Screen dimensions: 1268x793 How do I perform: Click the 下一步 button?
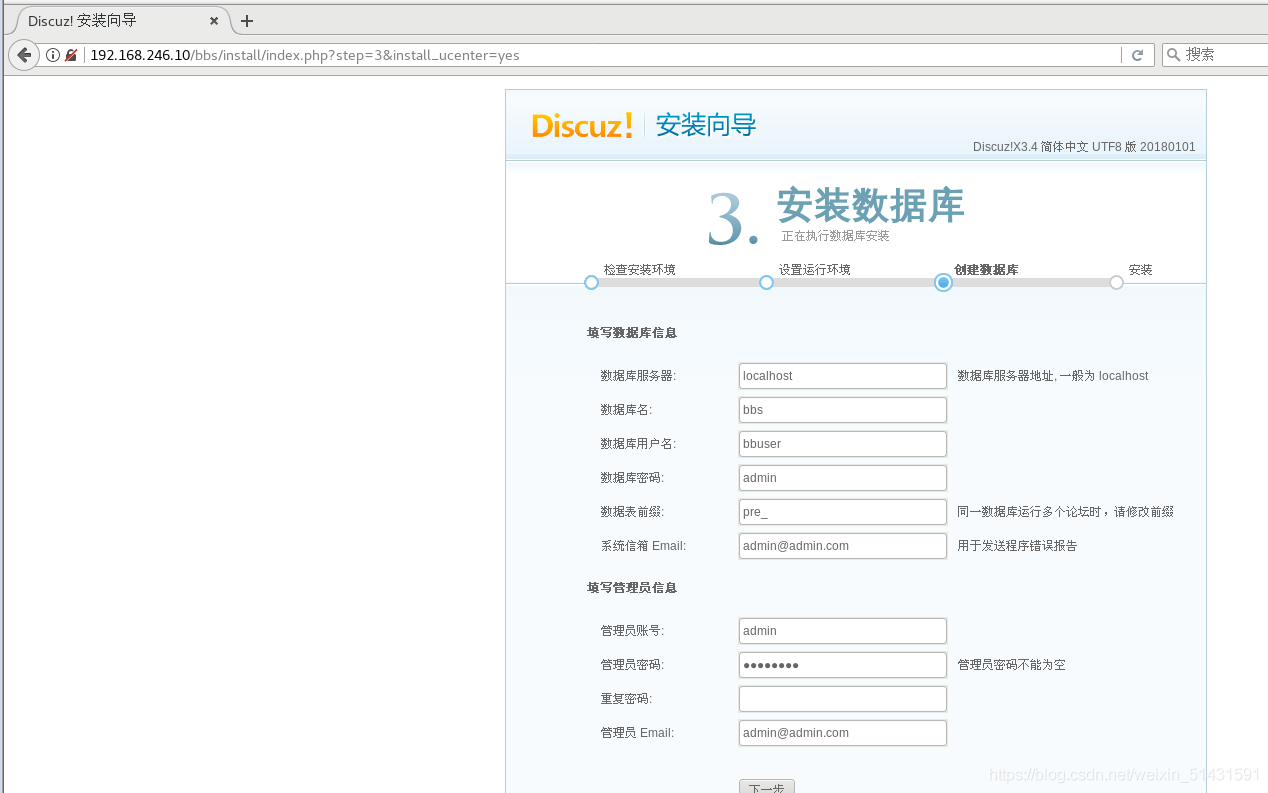tap(767, 787)
